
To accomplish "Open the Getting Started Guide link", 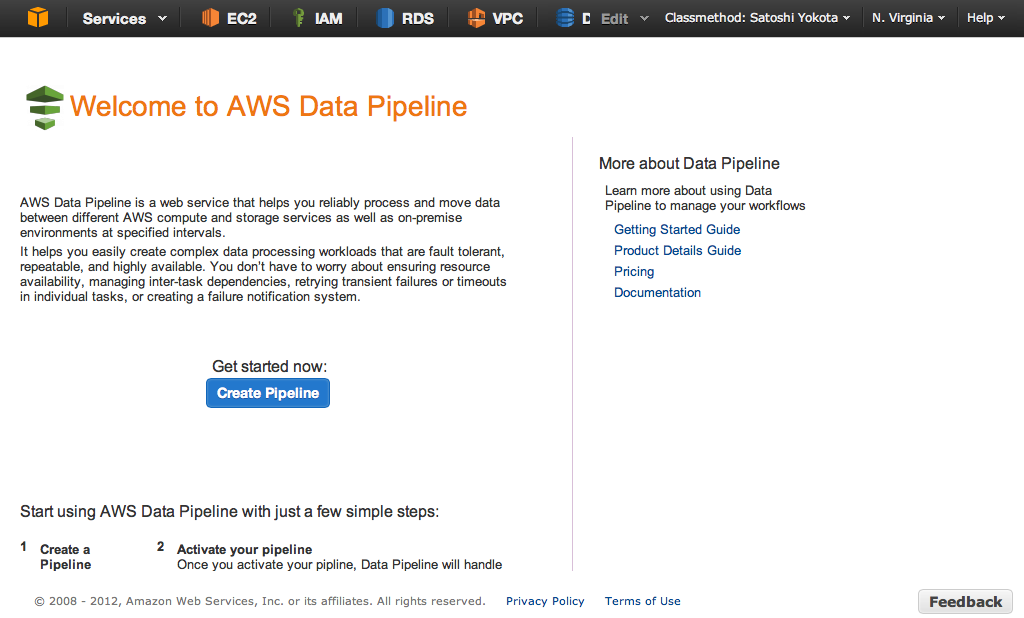I will click(676, 229).
